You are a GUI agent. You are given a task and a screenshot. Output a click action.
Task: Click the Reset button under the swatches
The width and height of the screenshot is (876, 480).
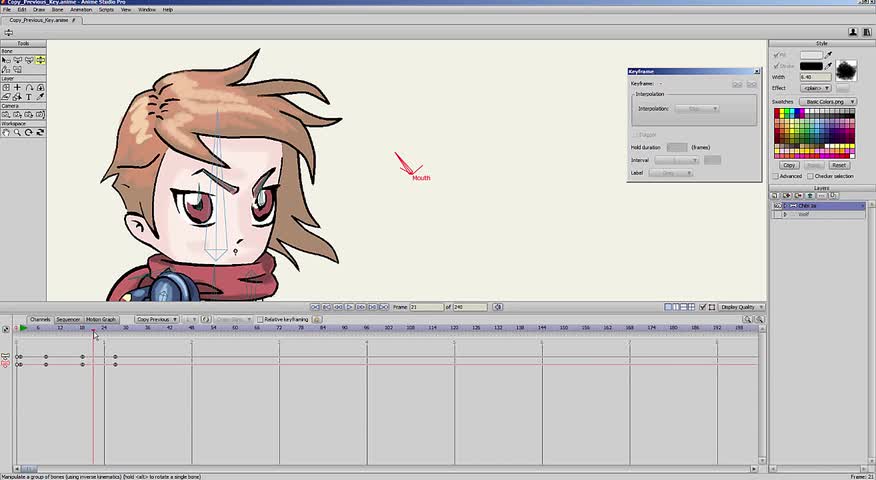(839, 165)
